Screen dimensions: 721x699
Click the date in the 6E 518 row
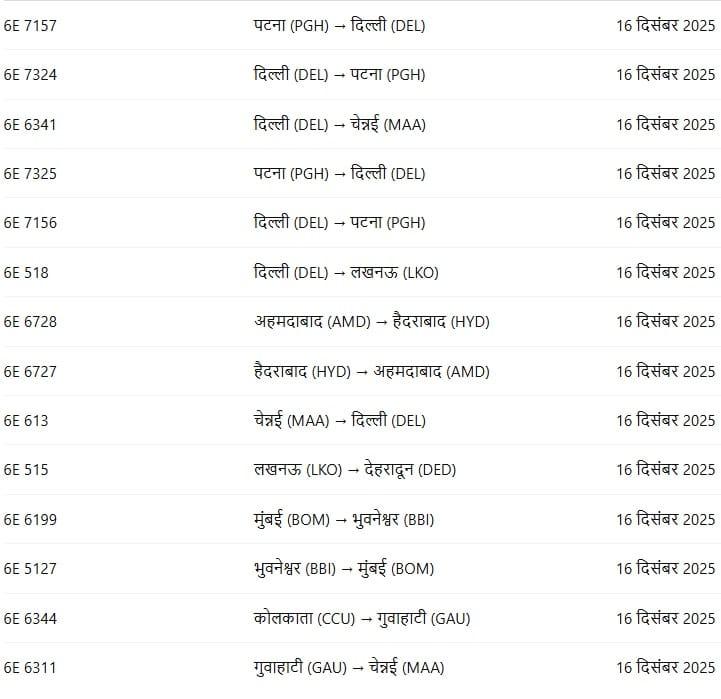pos(665,273)
